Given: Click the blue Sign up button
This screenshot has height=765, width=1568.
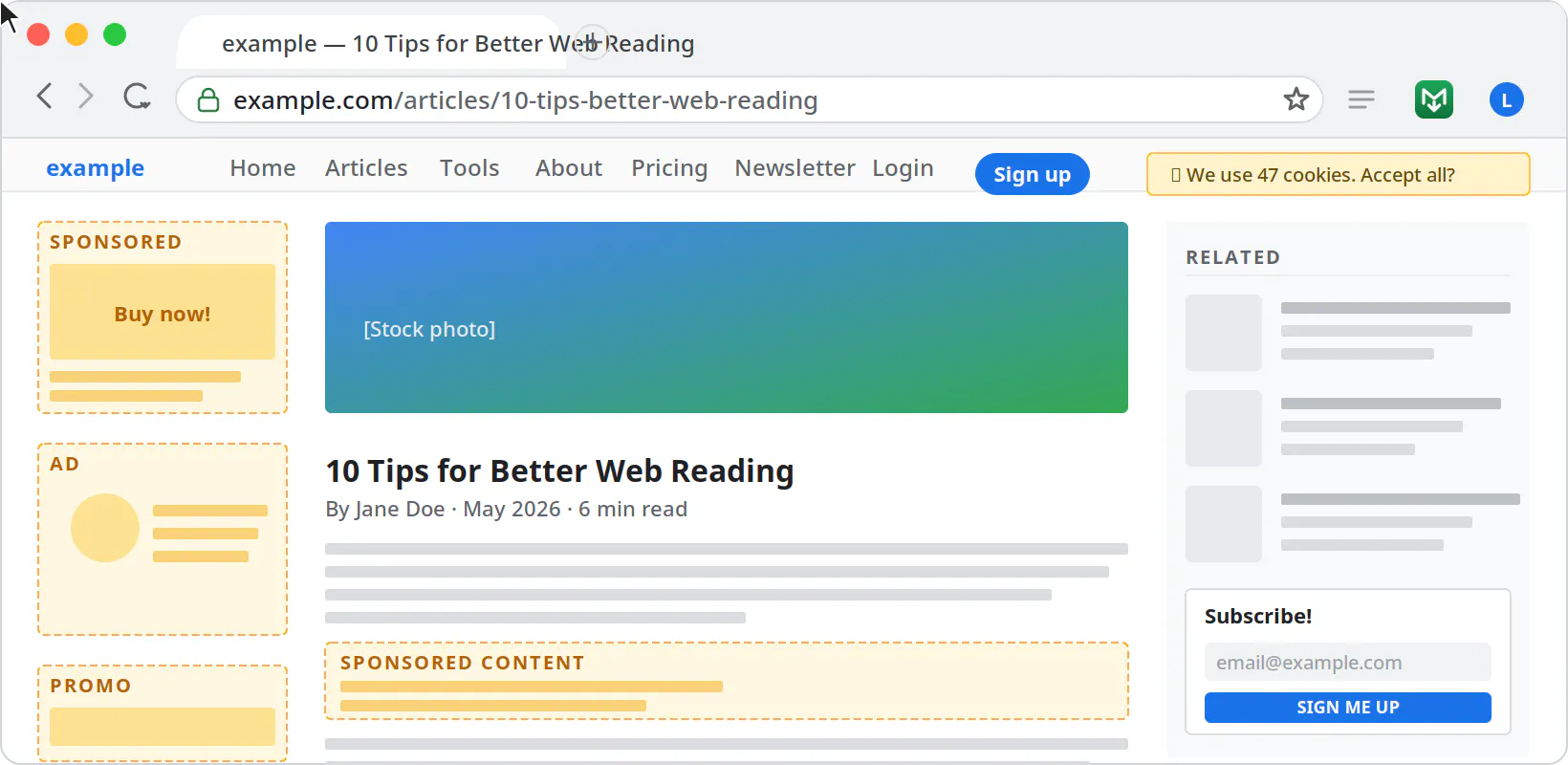Looking at the screenshot, I should (x=1033, y=174).
